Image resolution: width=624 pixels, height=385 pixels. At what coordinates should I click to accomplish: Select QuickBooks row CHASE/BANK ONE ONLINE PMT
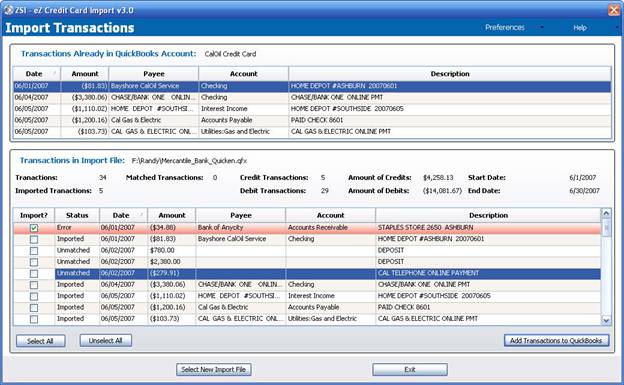pyautogui.click(x=312, y=98)
